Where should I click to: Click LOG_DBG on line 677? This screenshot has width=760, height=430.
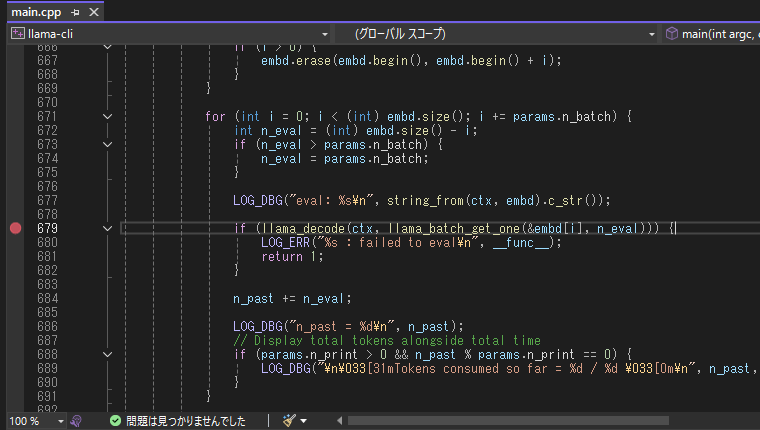(258, 200)
